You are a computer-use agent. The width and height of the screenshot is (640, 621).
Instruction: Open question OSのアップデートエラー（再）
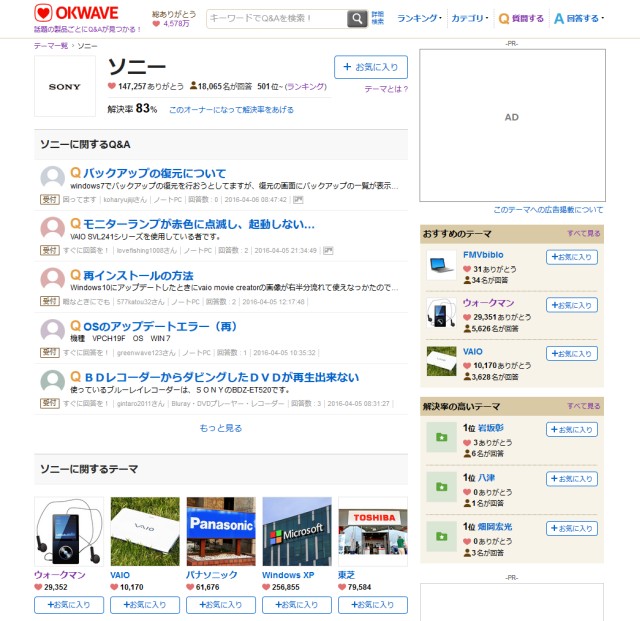tap(160, 326)
